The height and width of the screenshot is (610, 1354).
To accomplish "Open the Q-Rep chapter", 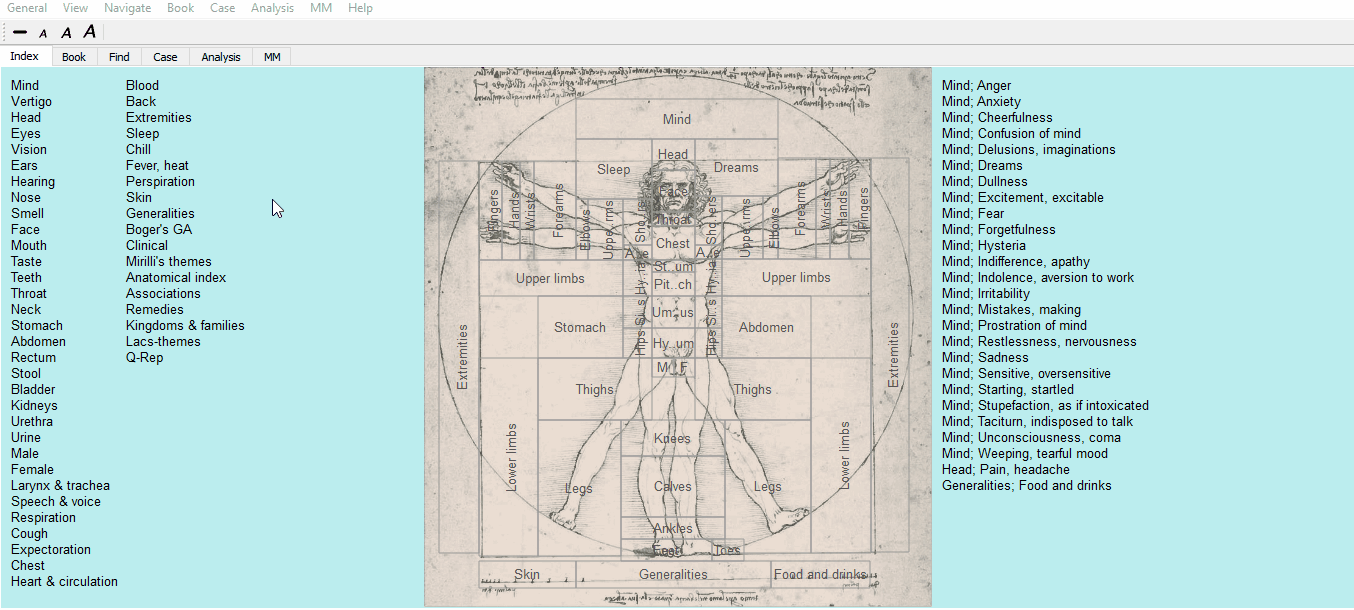I will click(144, 358).
